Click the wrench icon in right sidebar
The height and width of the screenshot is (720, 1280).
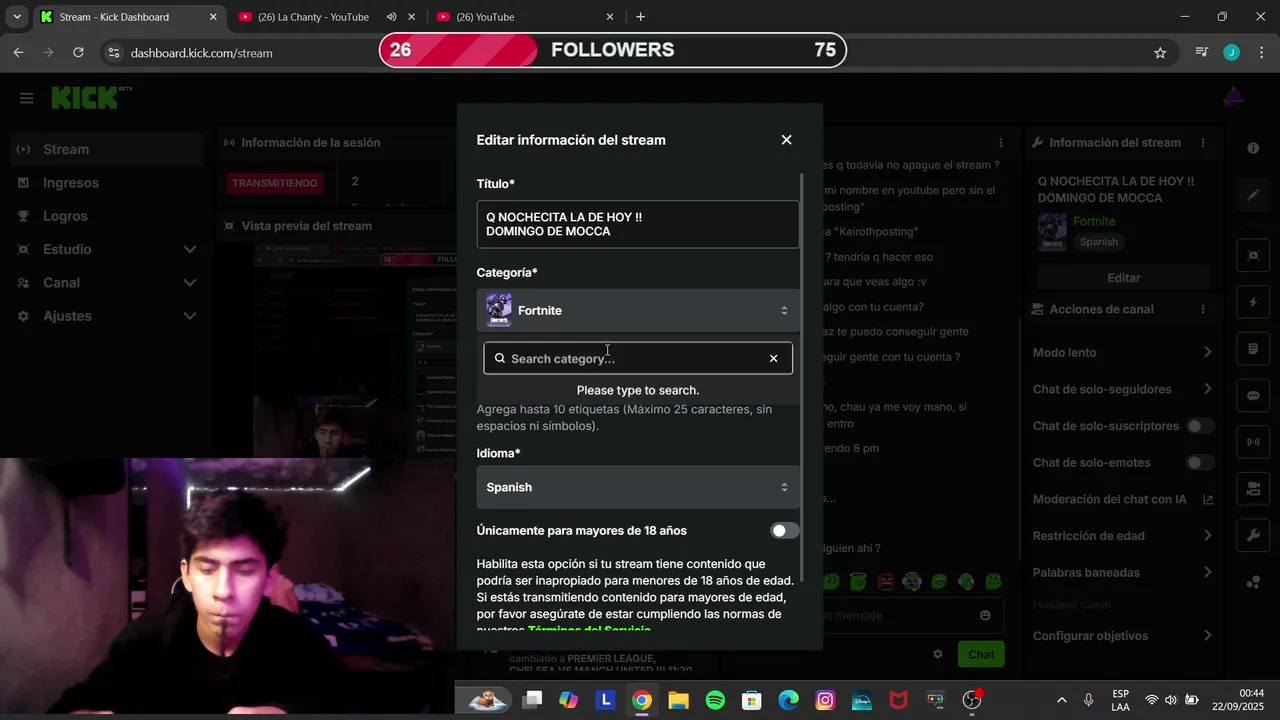coord(1253,536)
